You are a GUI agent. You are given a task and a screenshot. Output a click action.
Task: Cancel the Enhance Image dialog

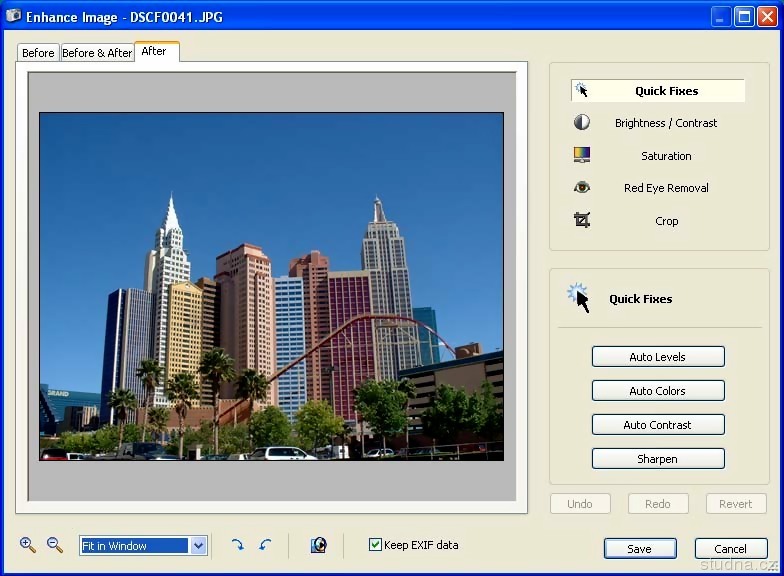[x=730, y=549]
